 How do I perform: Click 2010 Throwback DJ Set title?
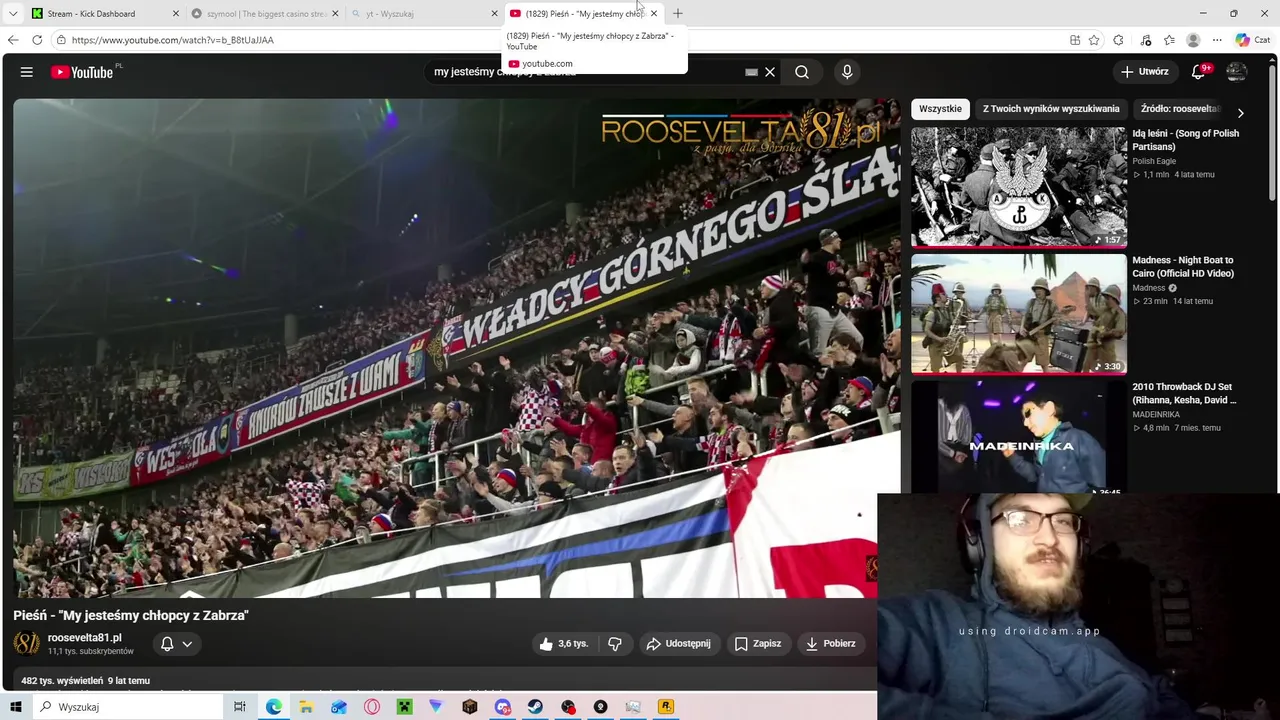pos(1184,393)
